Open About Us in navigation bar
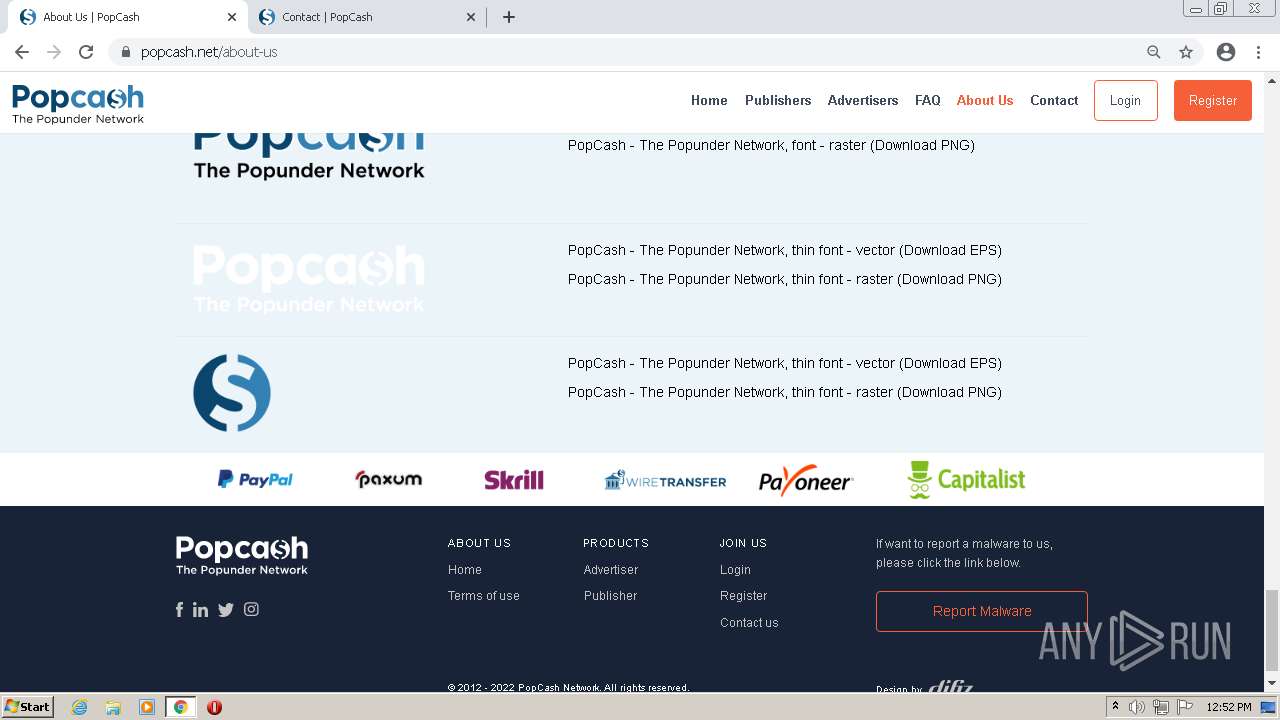This screenshot has height=720, width=1280. coord(985,100)
